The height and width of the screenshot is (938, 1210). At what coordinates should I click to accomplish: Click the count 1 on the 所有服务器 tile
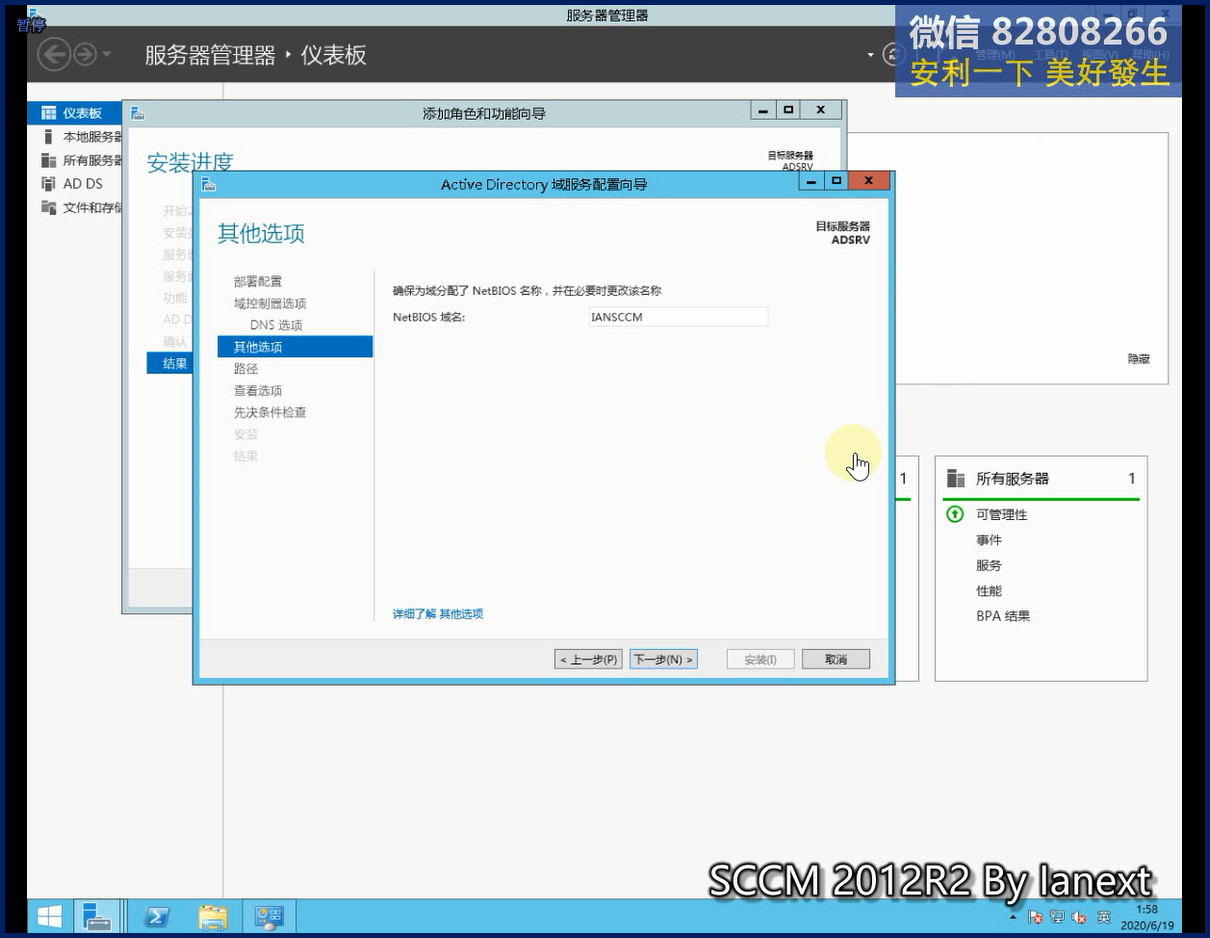[x=1132, y=479]
